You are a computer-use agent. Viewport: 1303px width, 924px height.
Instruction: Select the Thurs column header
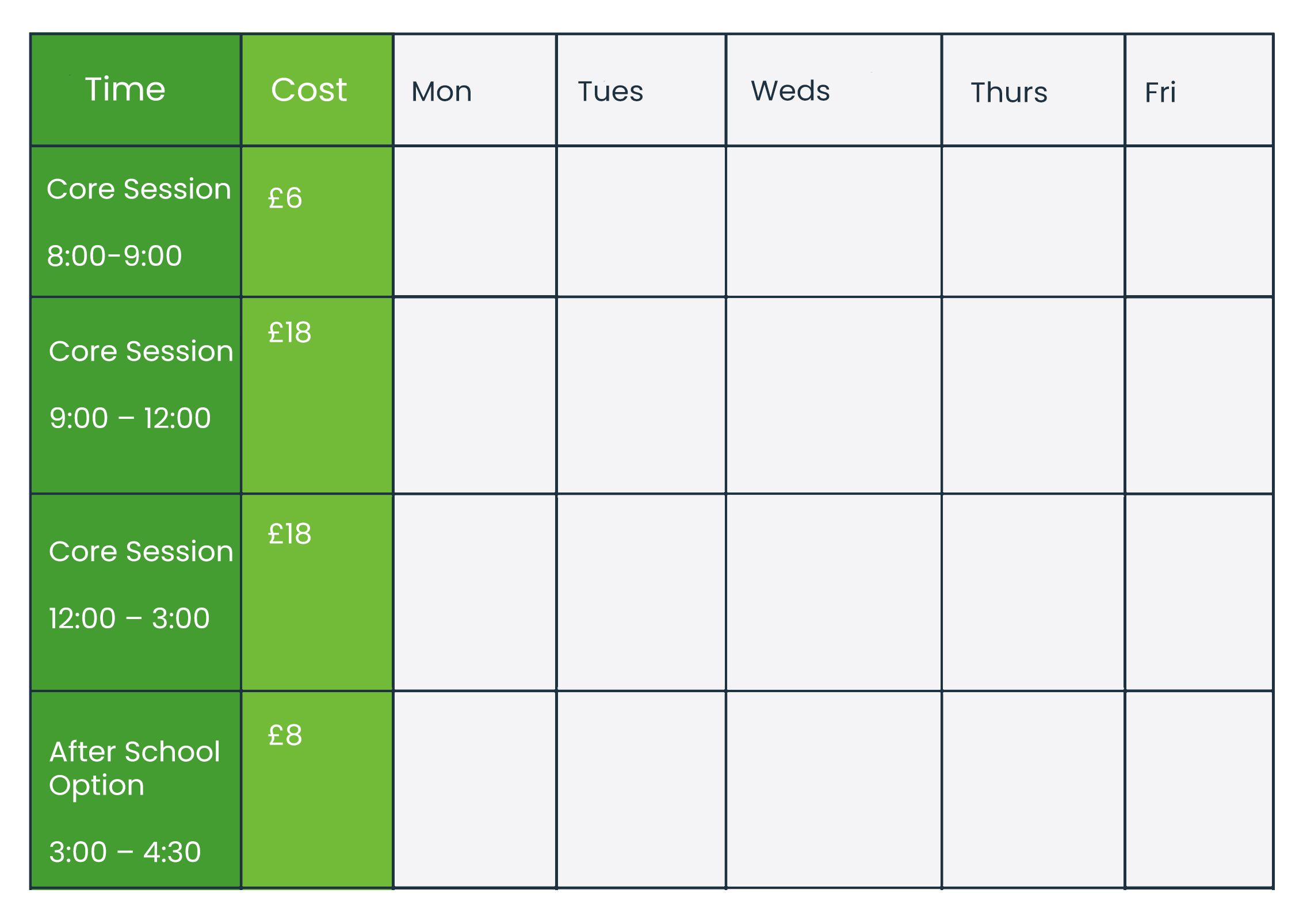1009,92
